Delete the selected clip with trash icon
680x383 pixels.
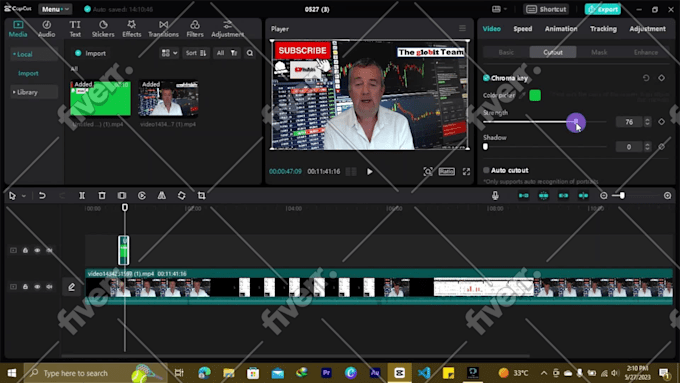pos(102,196)
